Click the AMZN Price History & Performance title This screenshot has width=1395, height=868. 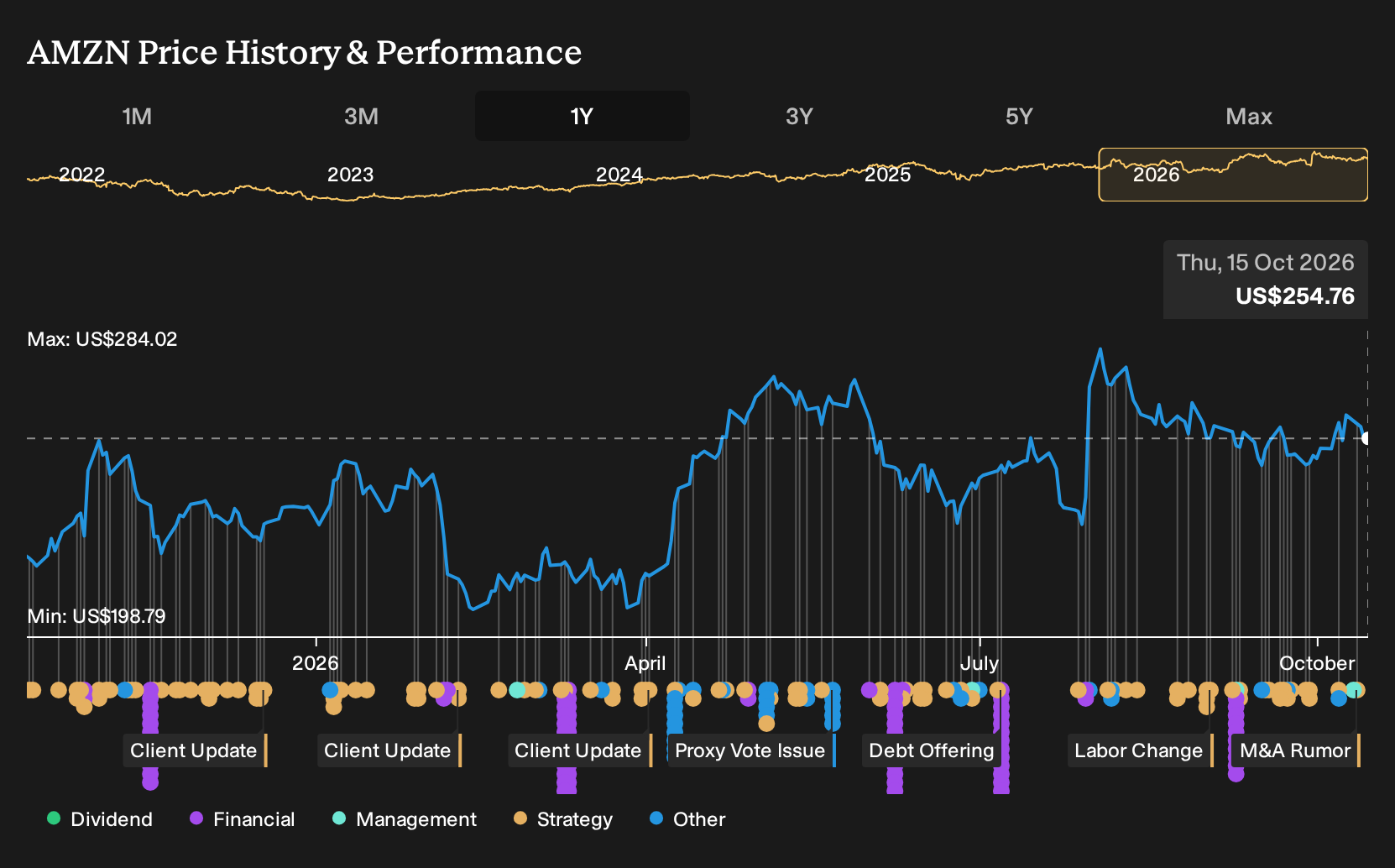pos(305,52)
